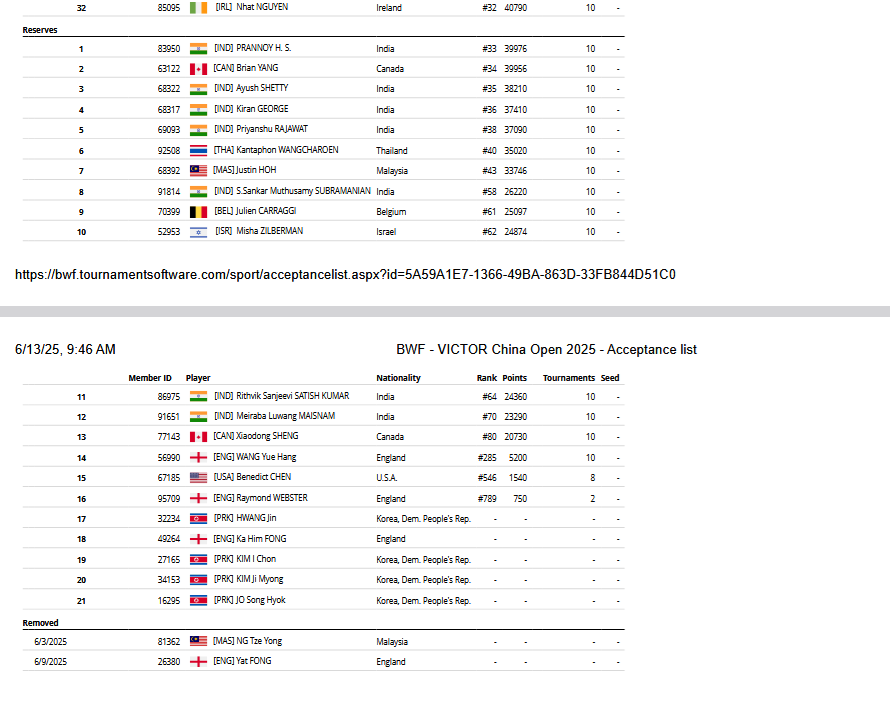Screen dimensions: 890x728
Task: Click the USA flag beside Benedict CHEN
Action: [x=198, y=478]
